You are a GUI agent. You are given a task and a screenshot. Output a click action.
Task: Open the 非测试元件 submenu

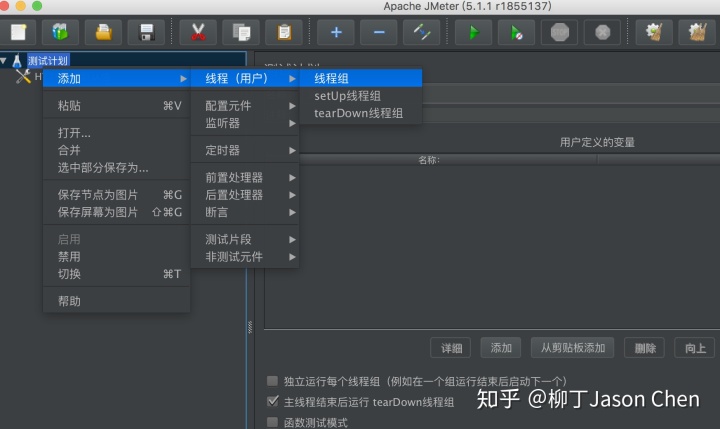[245, 257]
